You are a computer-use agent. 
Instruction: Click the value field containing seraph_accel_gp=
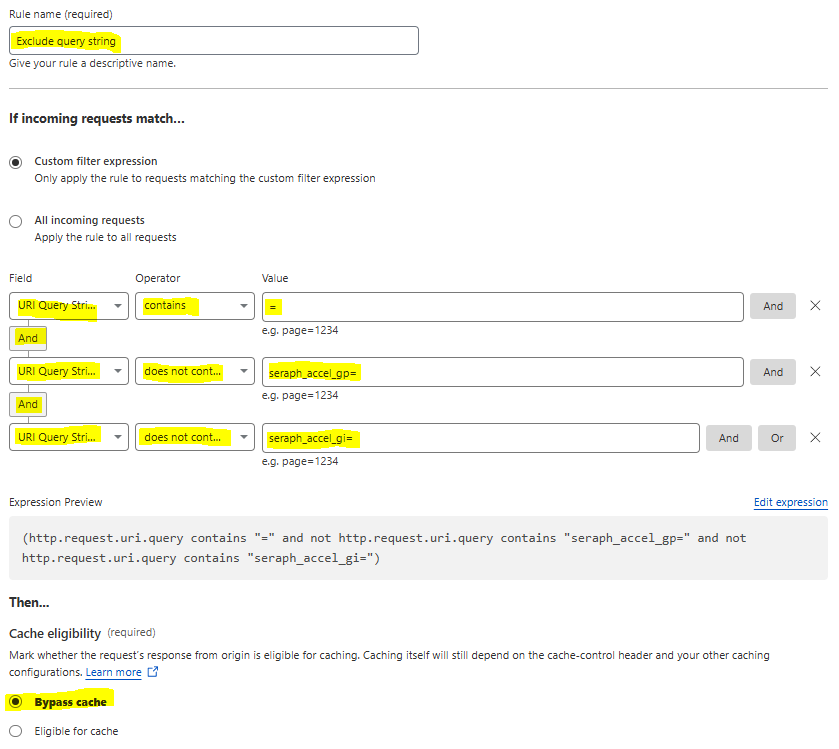tap(502, 372)
